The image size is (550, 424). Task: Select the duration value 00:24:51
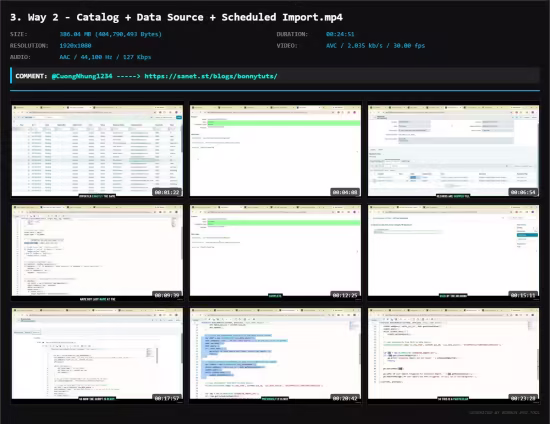[340, 34]
